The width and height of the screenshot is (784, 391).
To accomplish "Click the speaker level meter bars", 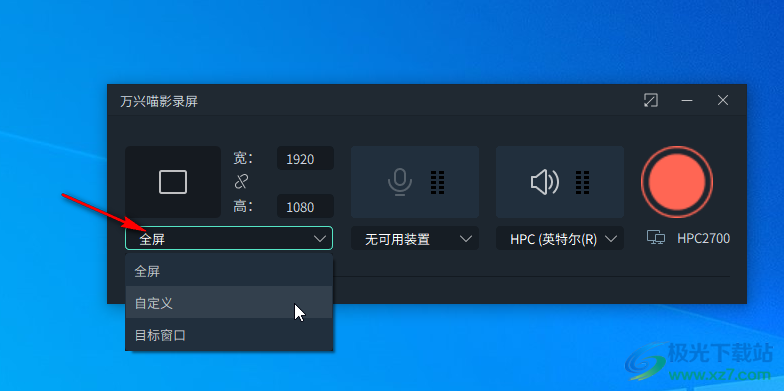I will [582, 182].
